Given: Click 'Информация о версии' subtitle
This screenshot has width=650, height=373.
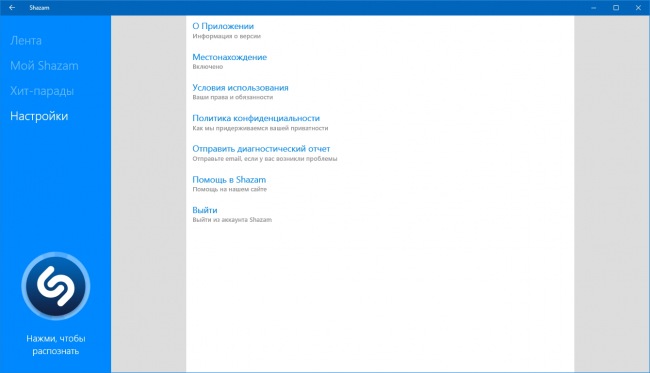Looking at the screenshot, I should point(227,36).
